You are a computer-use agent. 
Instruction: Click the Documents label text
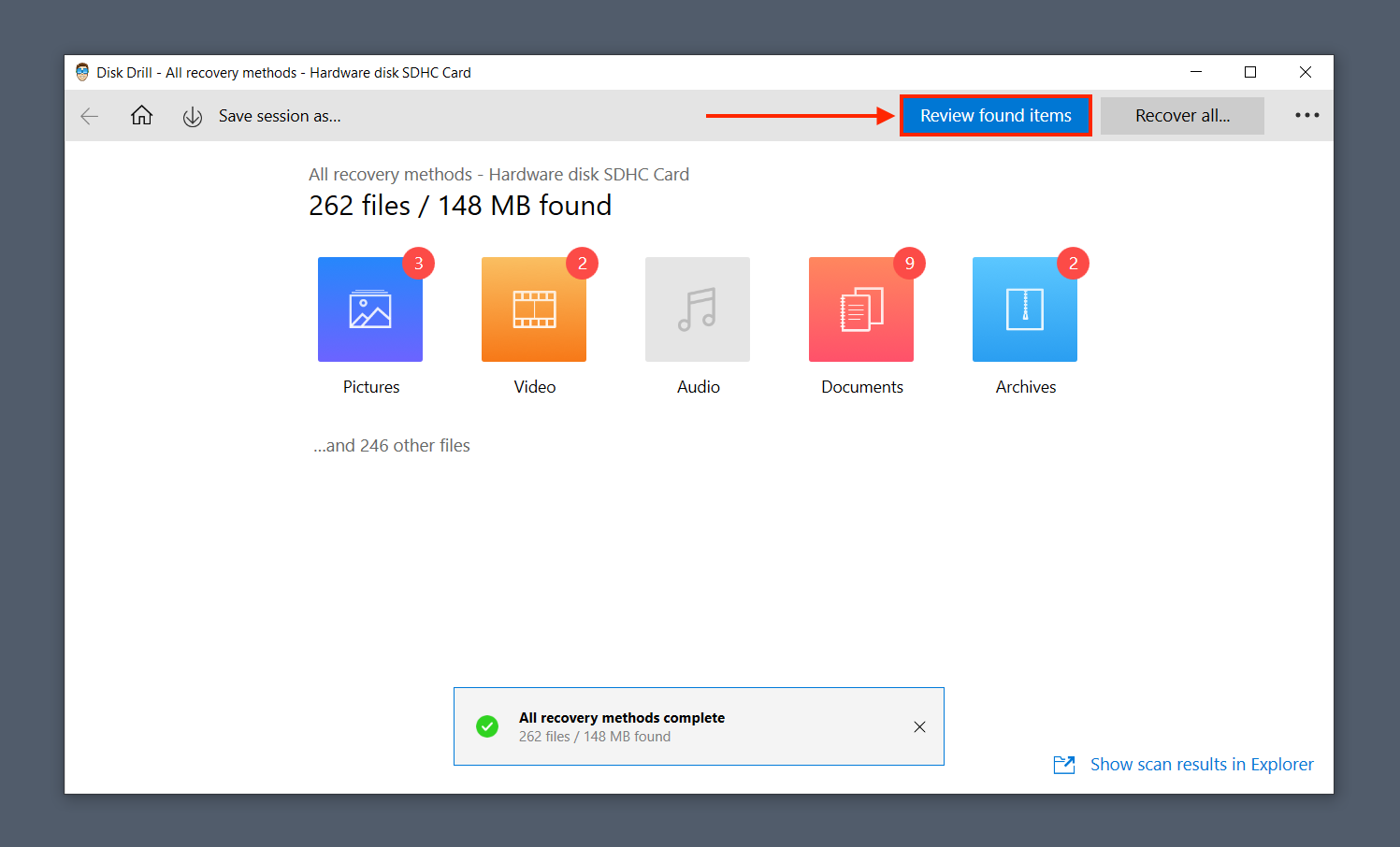click(x=862, y=387)
